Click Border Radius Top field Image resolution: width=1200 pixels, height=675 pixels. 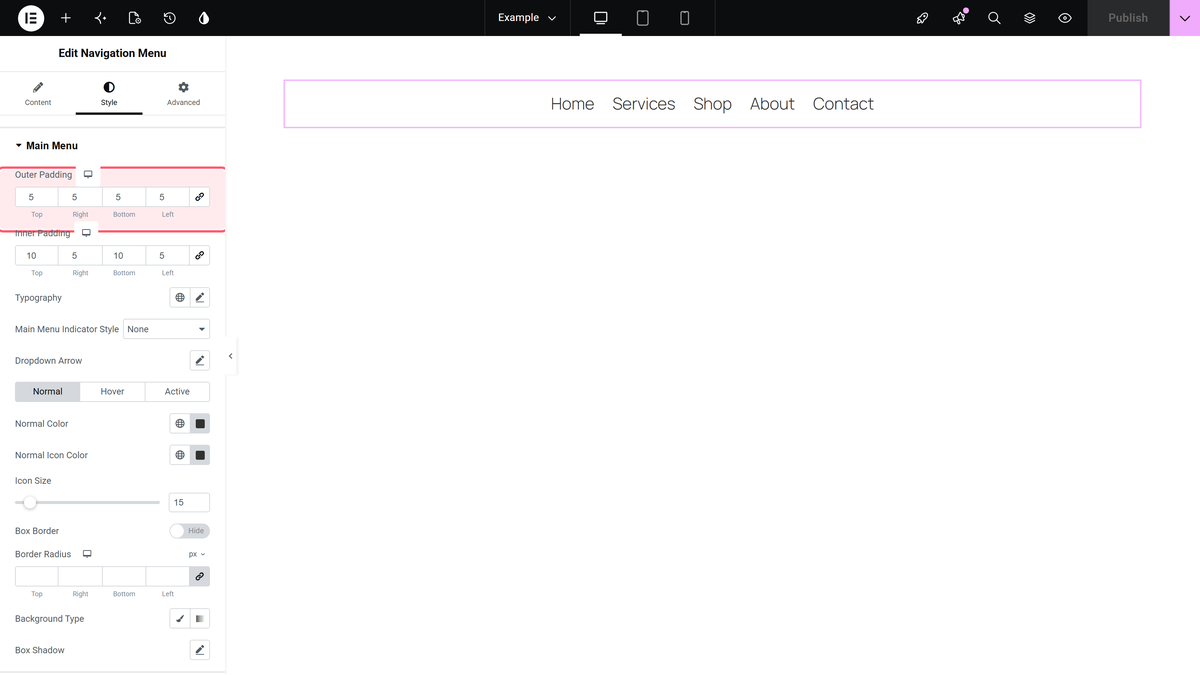point(36,576)
